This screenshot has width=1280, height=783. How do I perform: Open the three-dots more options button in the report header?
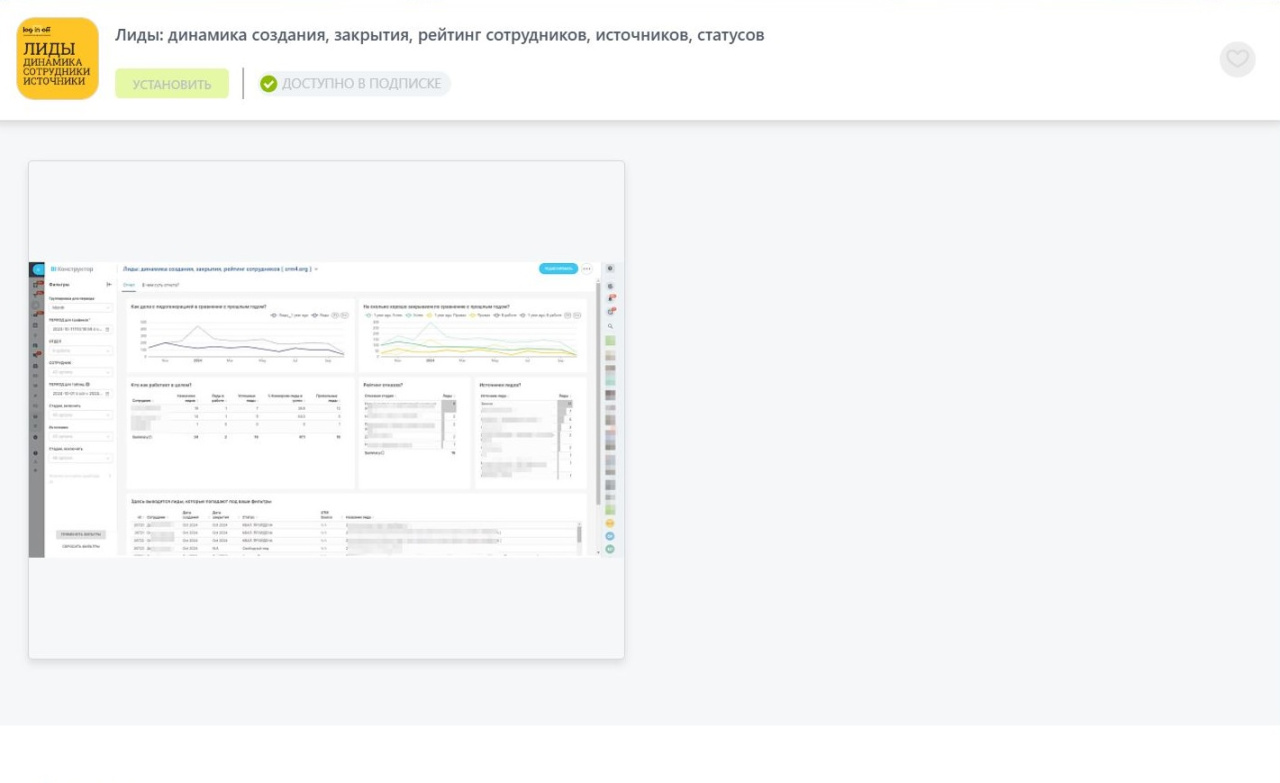point(586,269)
